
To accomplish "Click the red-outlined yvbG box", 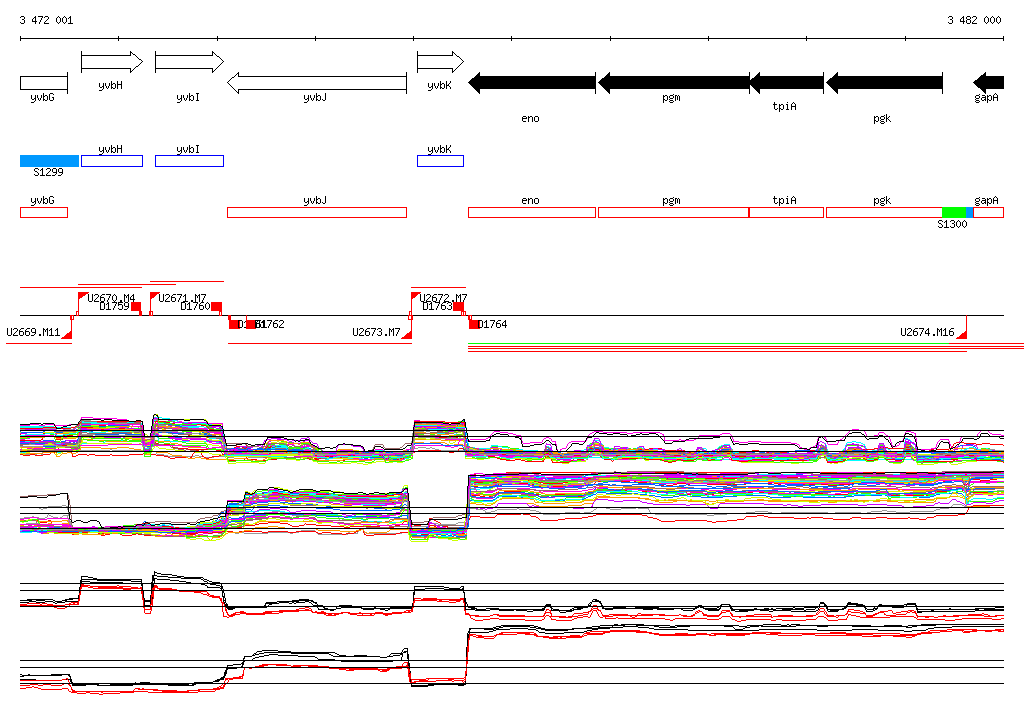I will (x=44, y=212).
